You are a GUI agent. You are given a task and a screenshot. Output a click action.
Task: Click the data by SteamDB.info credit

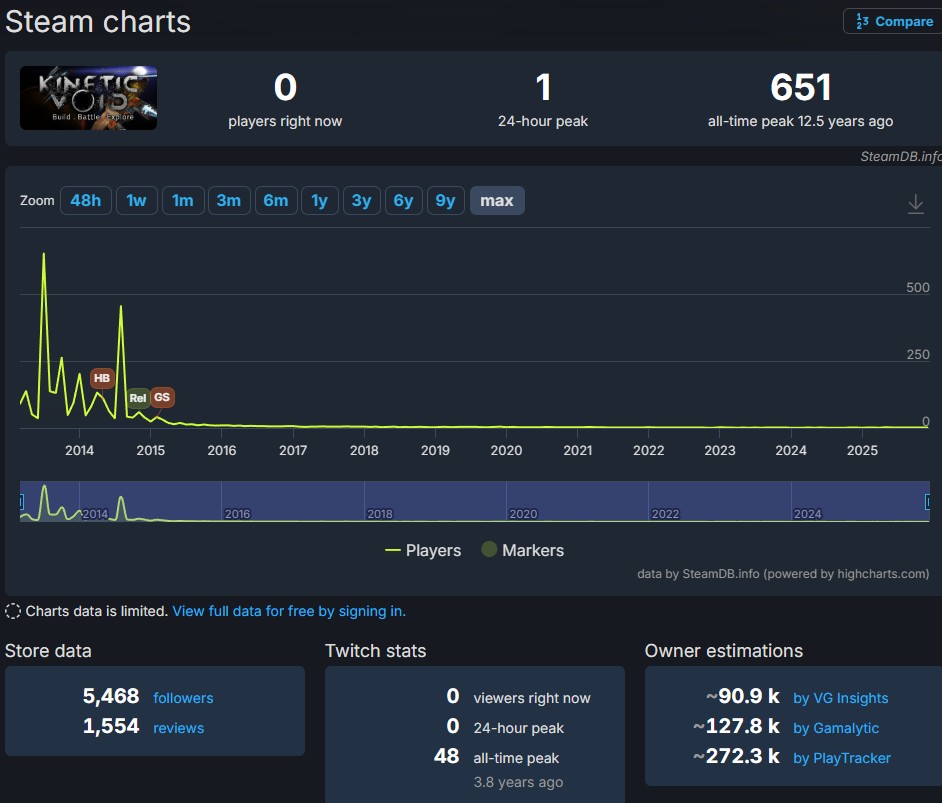tap(783, 574)
